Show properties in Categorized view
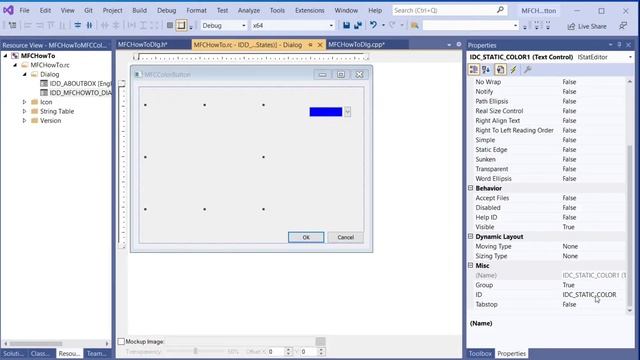 (x=473, y=70)
